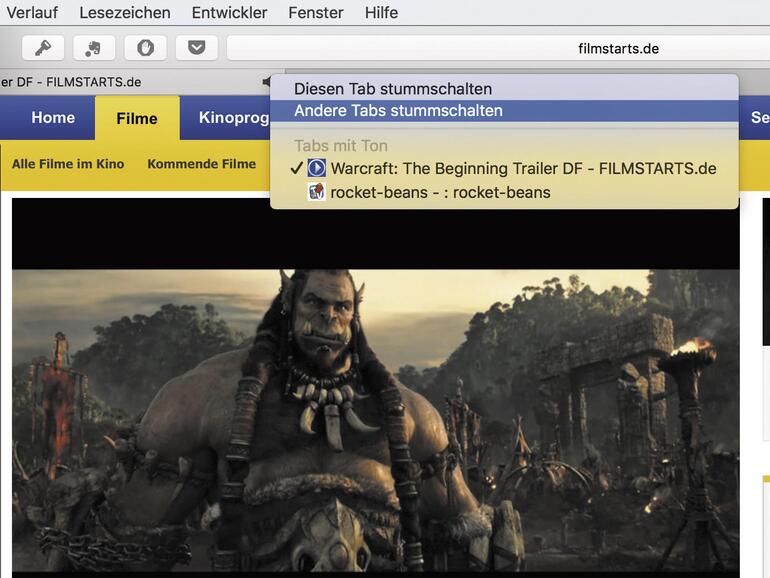This screenshot has height=578, width=770.
Task: Open the Verlauf menu
Action: [32, 12]
